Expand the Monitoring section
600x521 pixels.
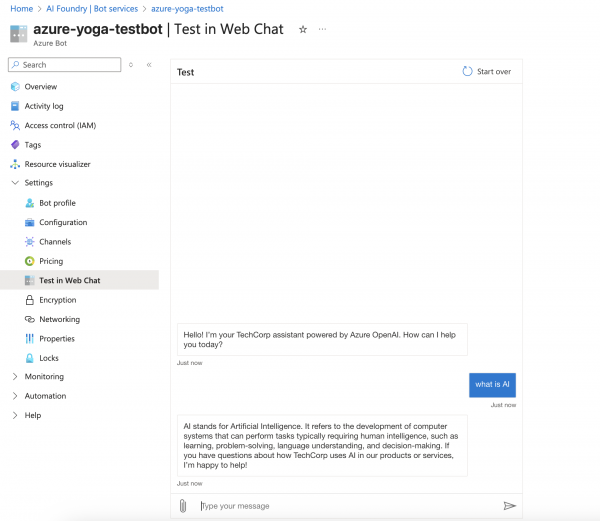[x=15, y=377]
